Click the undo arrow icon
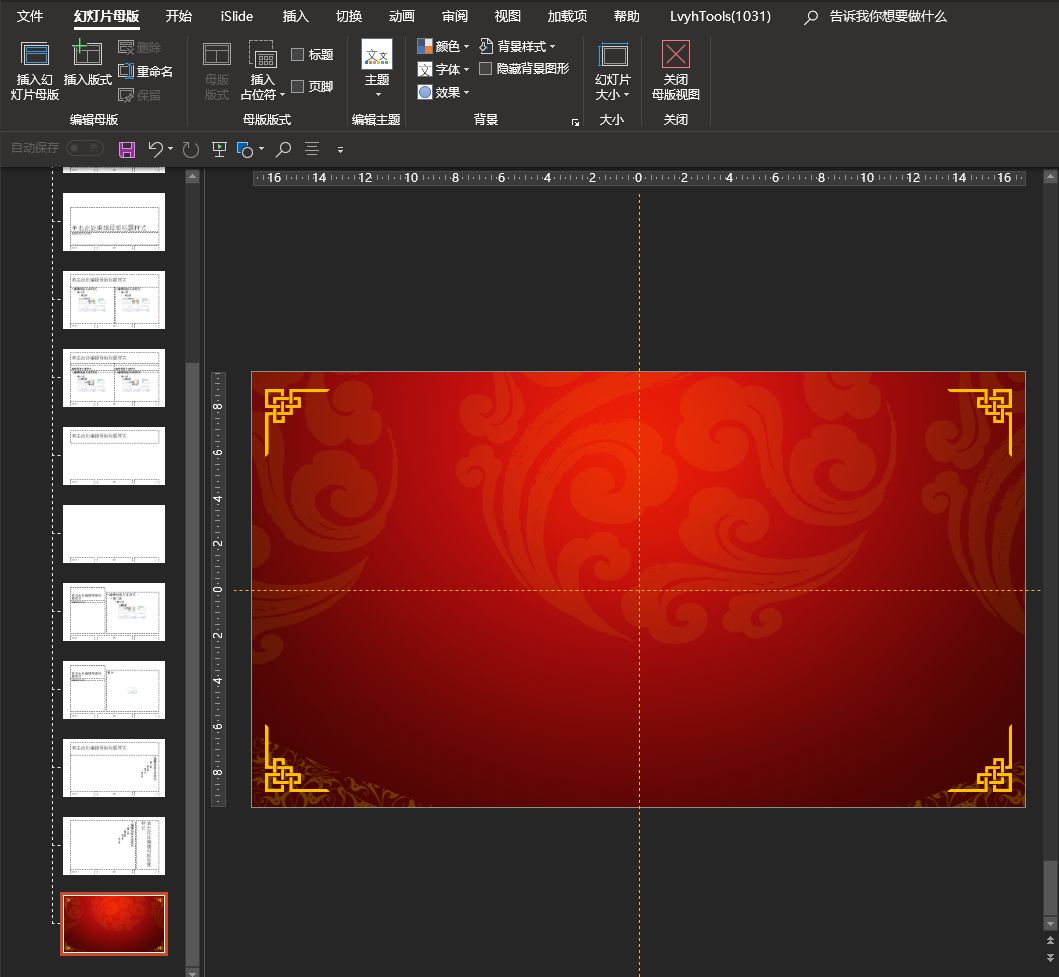1059x977 pixels. coord(155,149)
